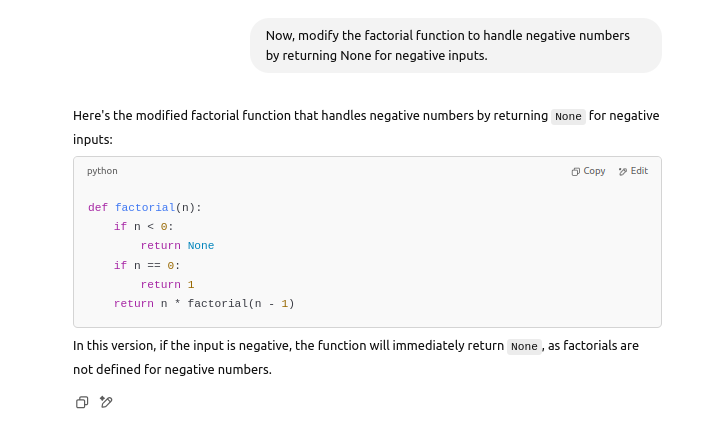
Task: Click the "return 1" code line
Action: (167, 285)
